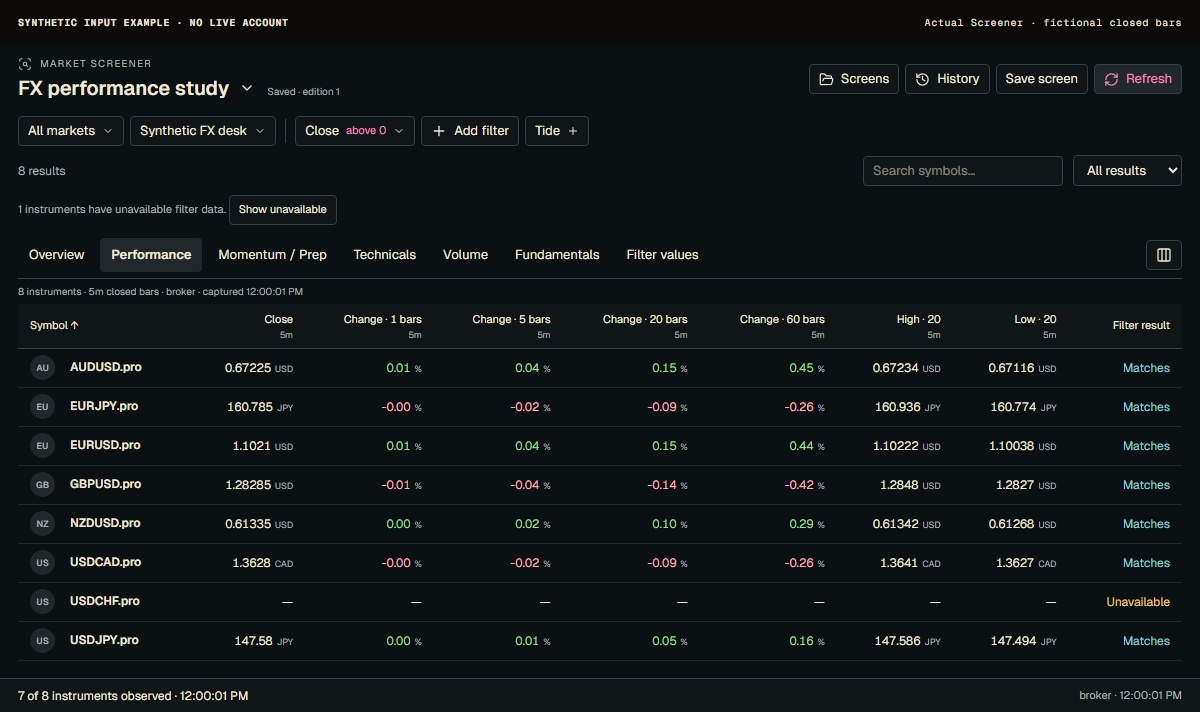Click the Show unavailable button
Screen dimensions: 1200x712
pos(283,210)
